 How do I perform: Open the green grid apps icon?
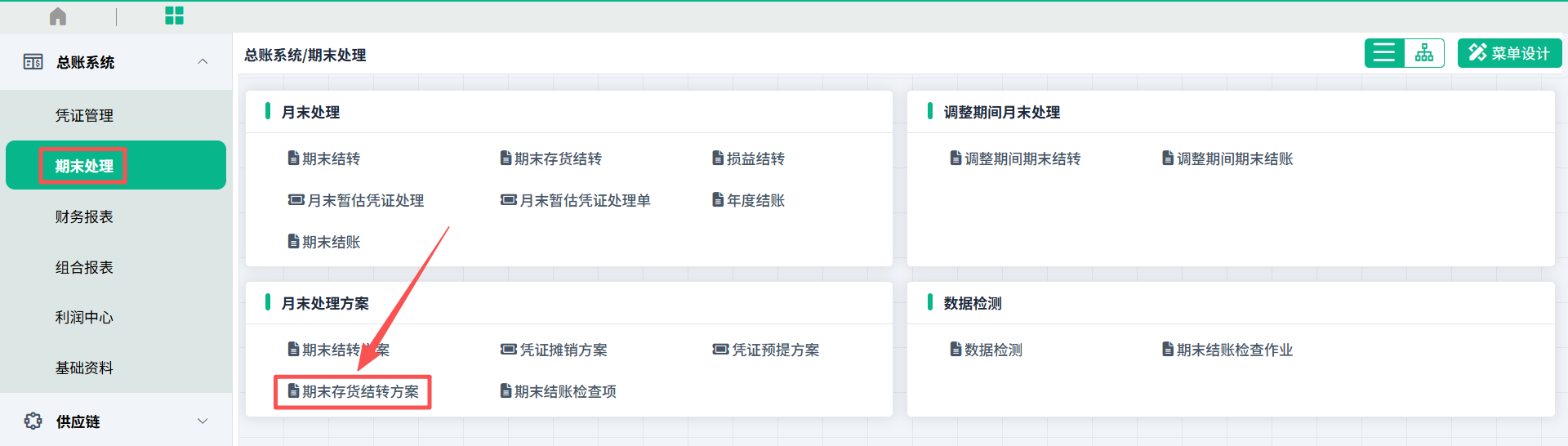[x=174, y=16]
